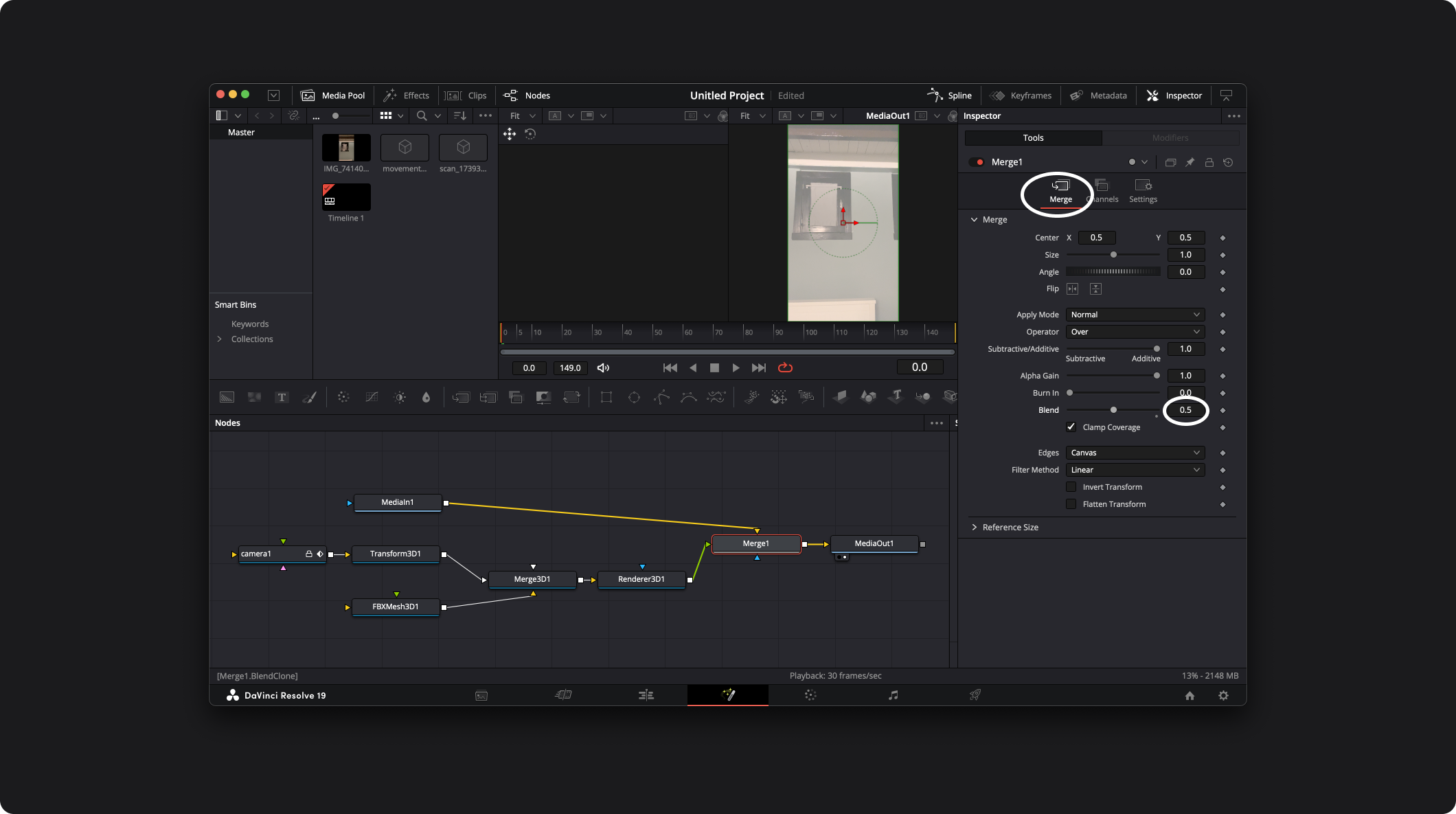Open the Modifiers tab

(1170, 138)
